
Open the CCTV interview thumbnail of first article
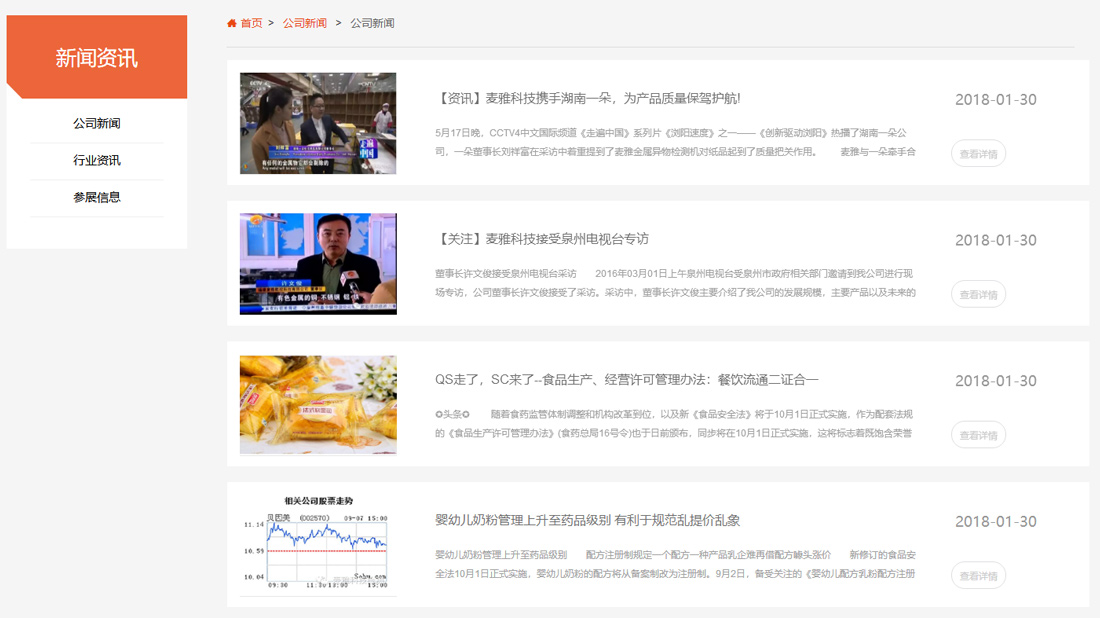(x=318, y=123)
